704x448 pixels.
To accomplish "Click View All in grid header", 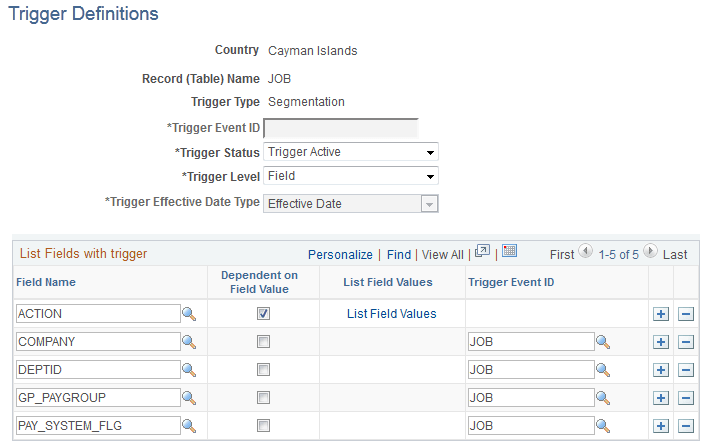I will pyautogui.click(x=442, y=255).
